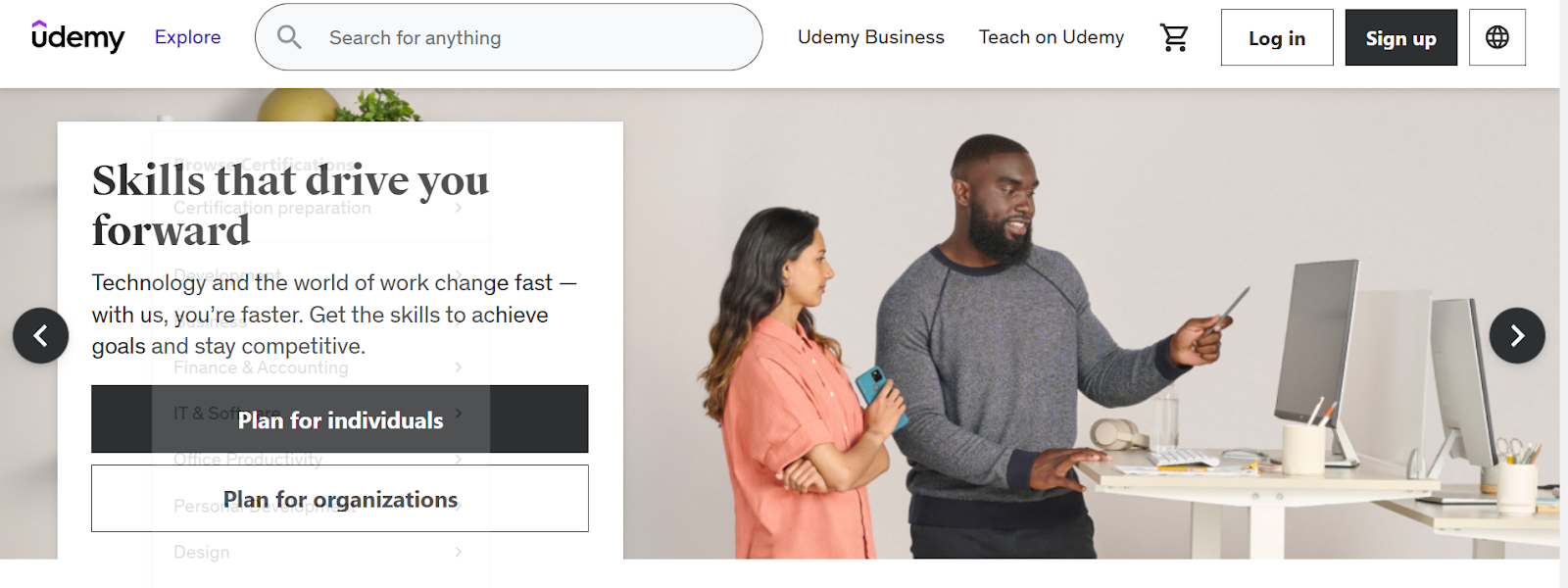Open the Explore menu
This screenshot has width=1568, height=588.
[x=187, y=37]
